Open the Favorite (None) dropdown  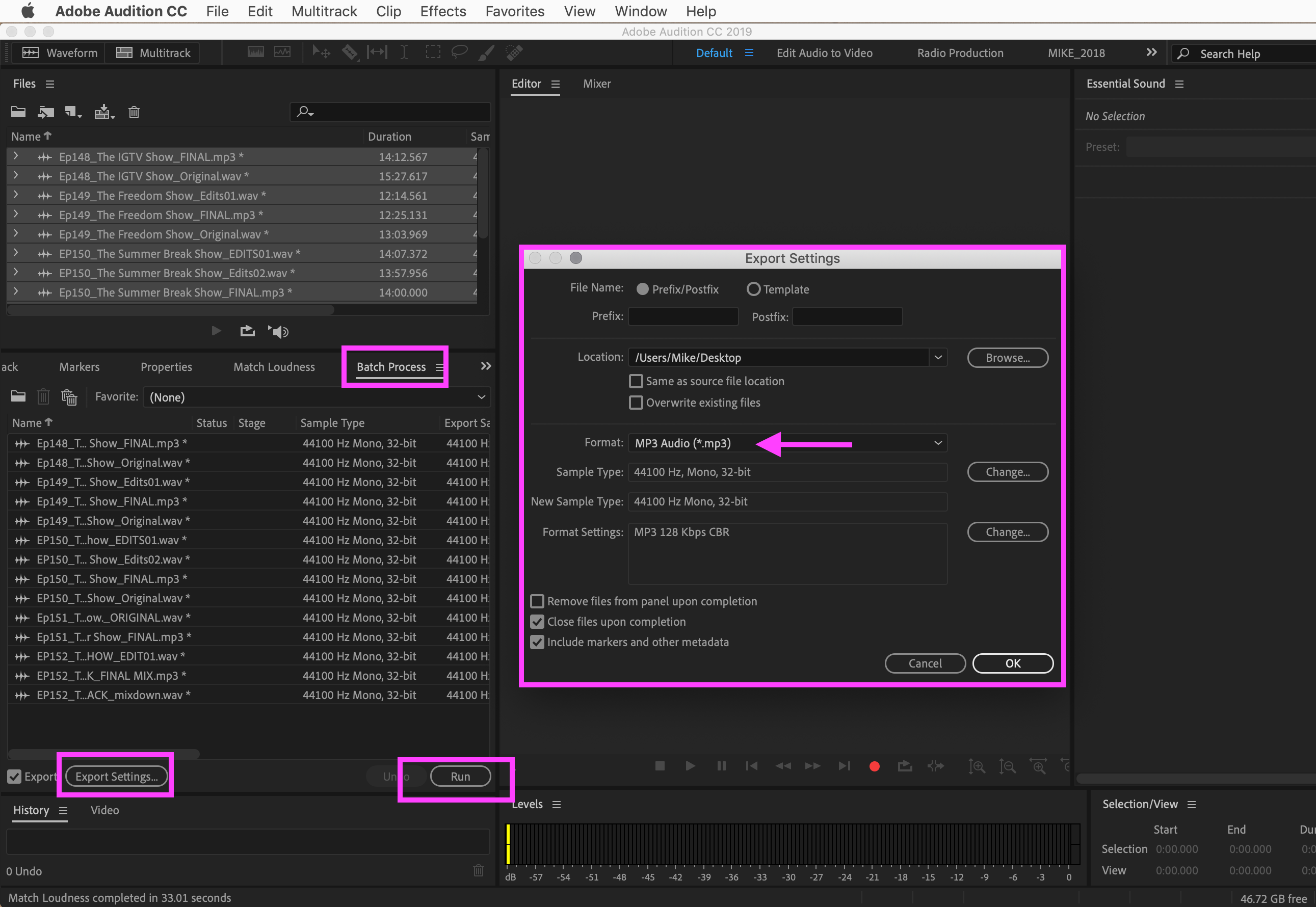(x=317, y=396)
